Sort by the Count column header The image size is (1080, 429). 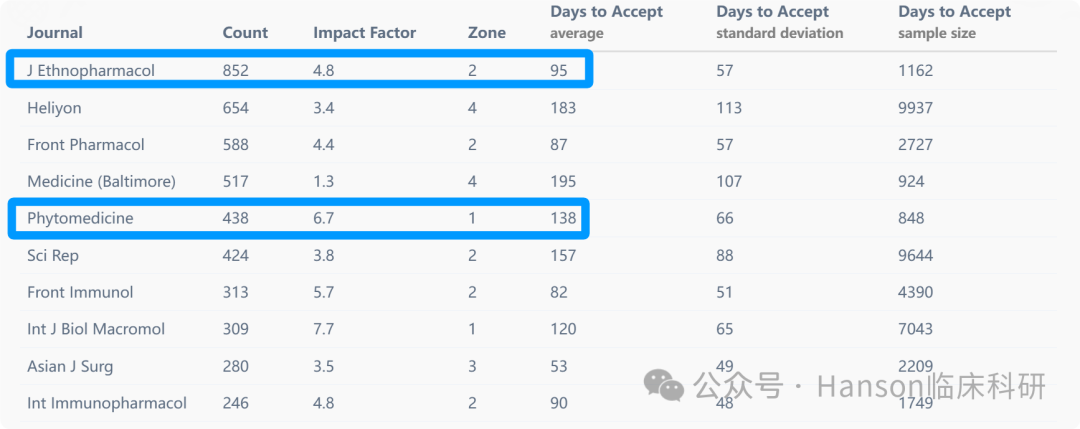pos(245,32)
